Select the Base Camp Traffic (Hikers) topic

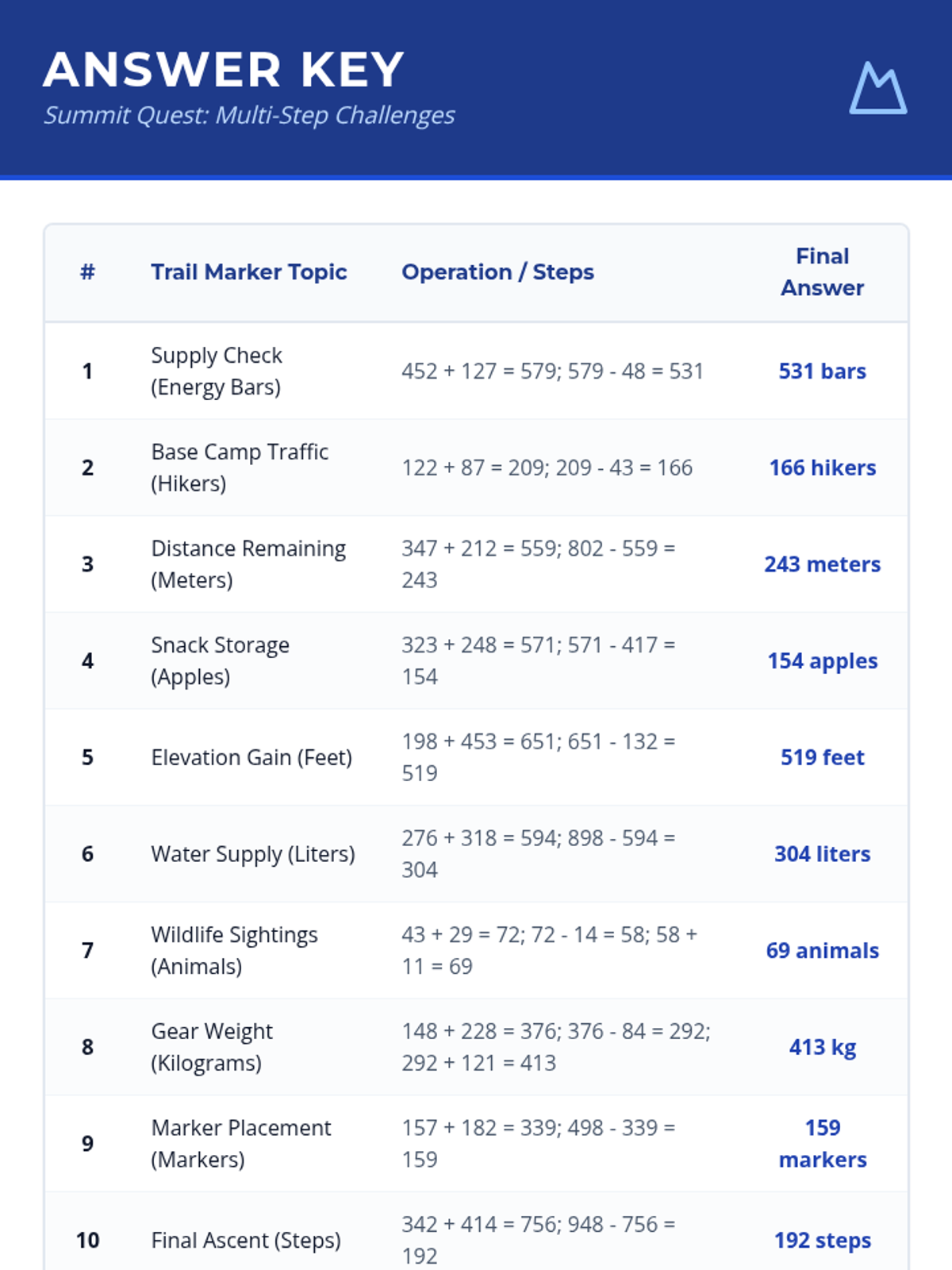[x=240, y=468]
